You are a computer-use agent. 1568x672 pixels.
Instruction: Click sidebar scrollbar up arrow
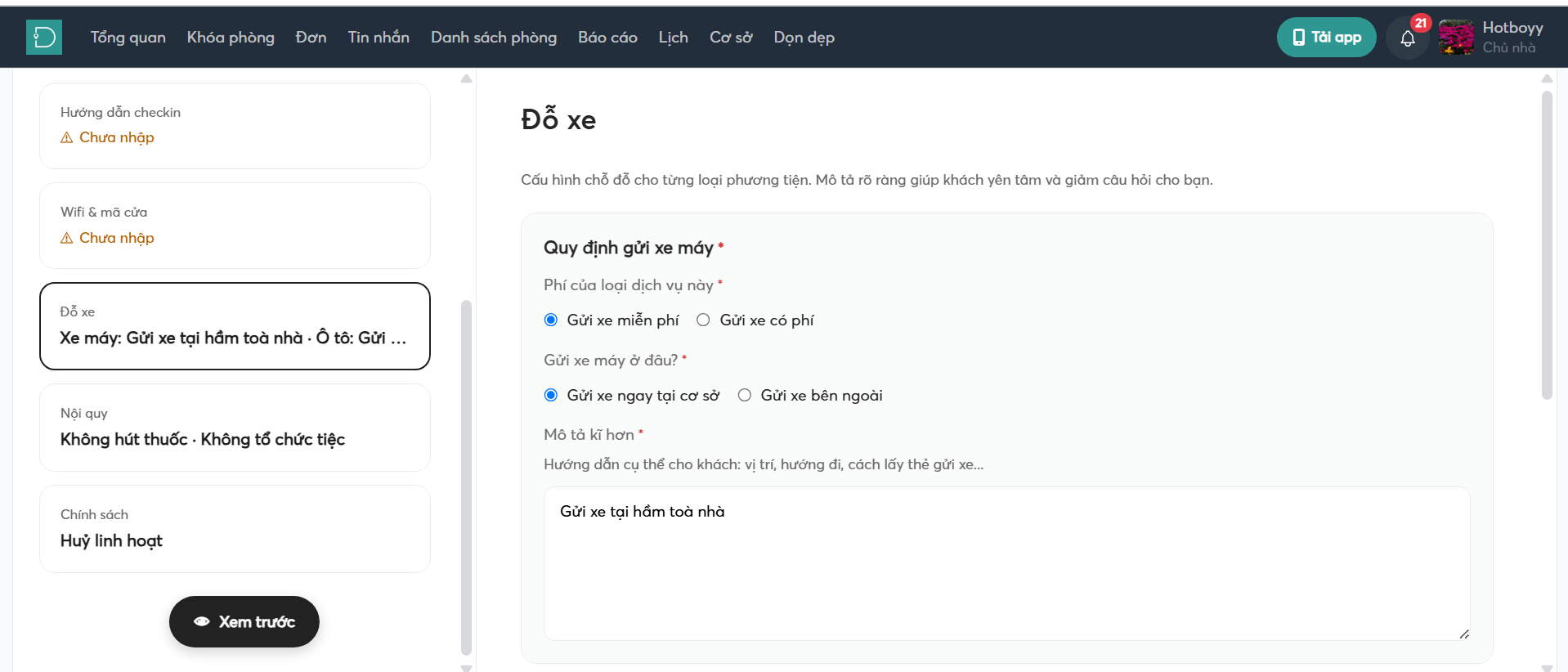pos(466,78)
